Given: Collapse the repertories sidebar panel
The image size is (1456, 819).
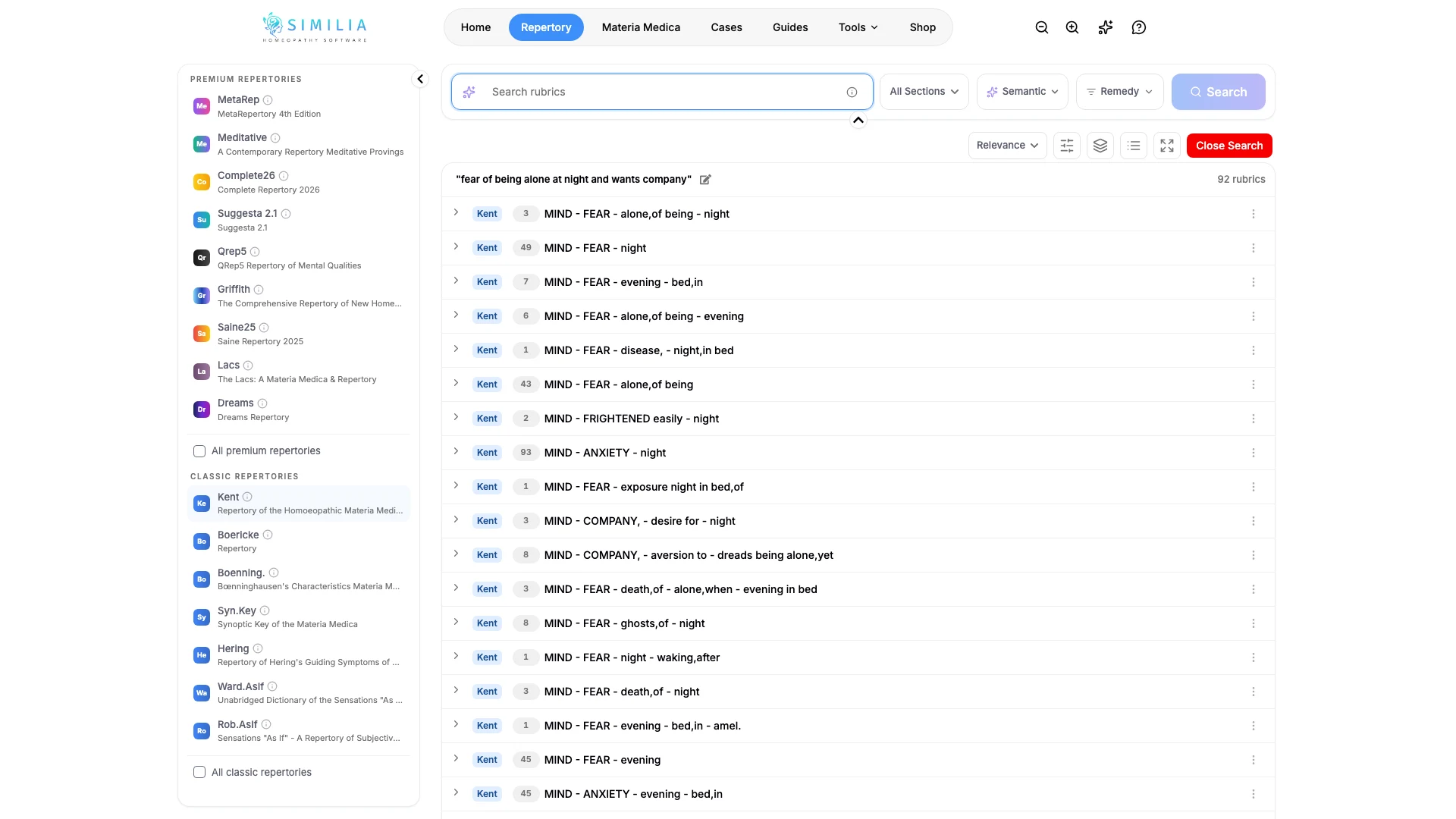Looking at the screenshot, I should point(420,79).
